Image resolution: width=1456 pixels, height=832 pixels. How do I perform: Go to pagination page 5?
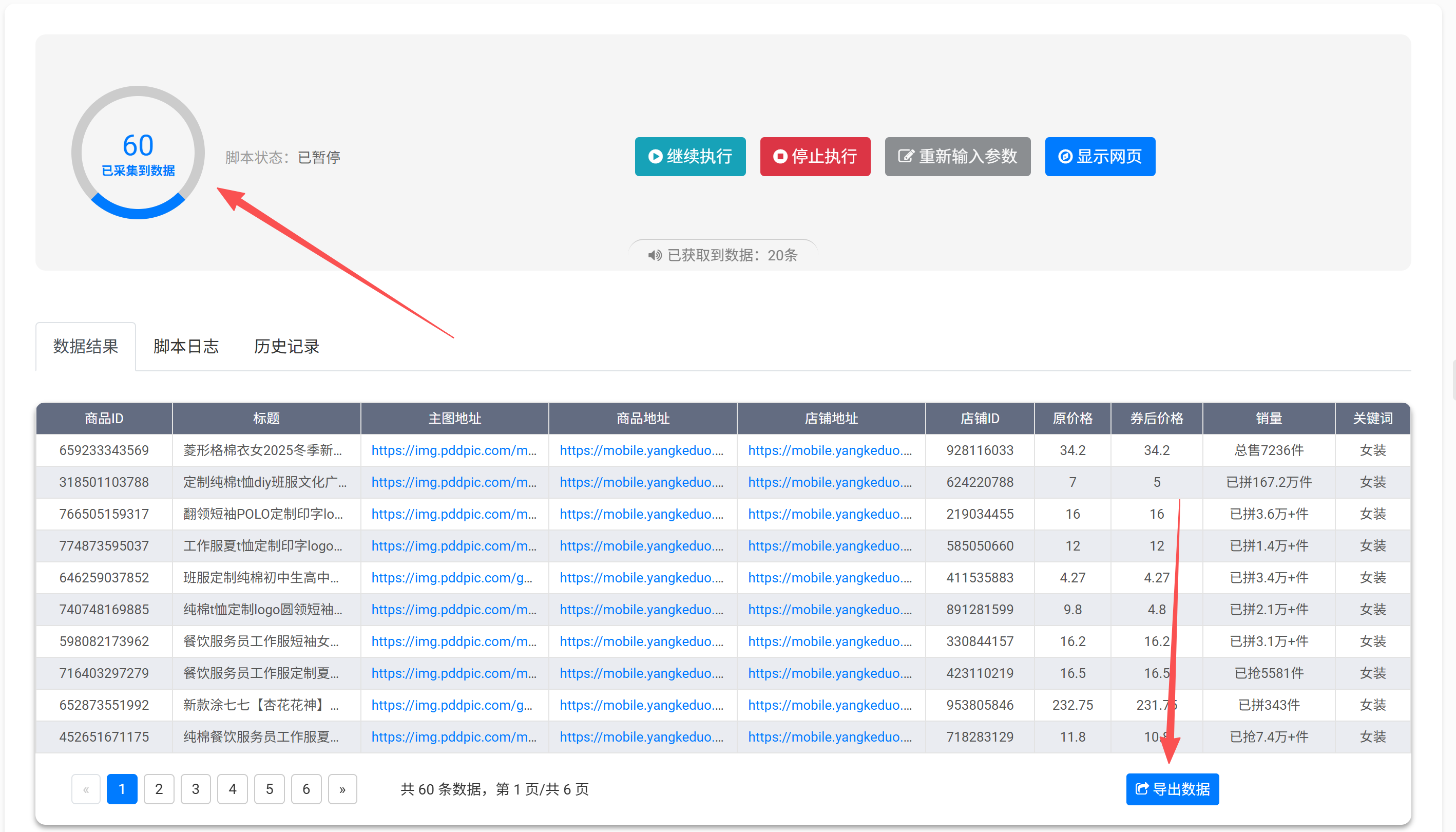pos(270,789)
